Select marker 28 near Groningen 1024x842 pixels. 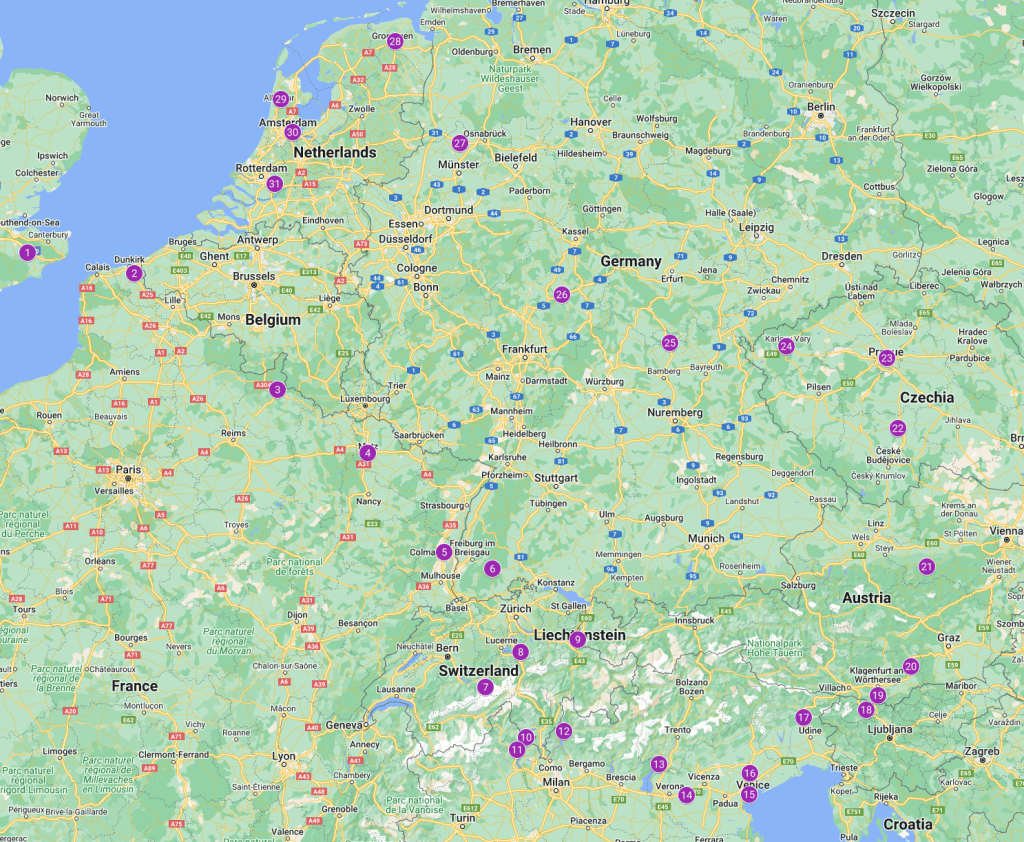(x=395, y=41)
